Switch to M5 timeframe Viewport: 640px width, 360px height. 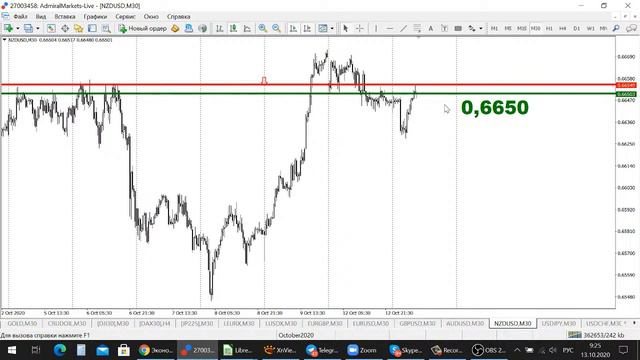coord(508,28)
